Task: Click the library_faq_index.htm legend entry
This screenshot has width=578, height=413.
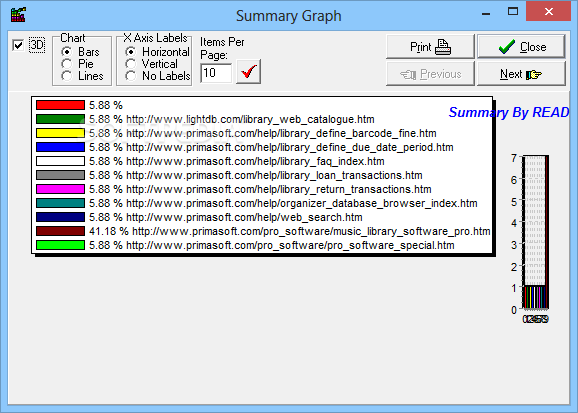Action: coord(237,162)
